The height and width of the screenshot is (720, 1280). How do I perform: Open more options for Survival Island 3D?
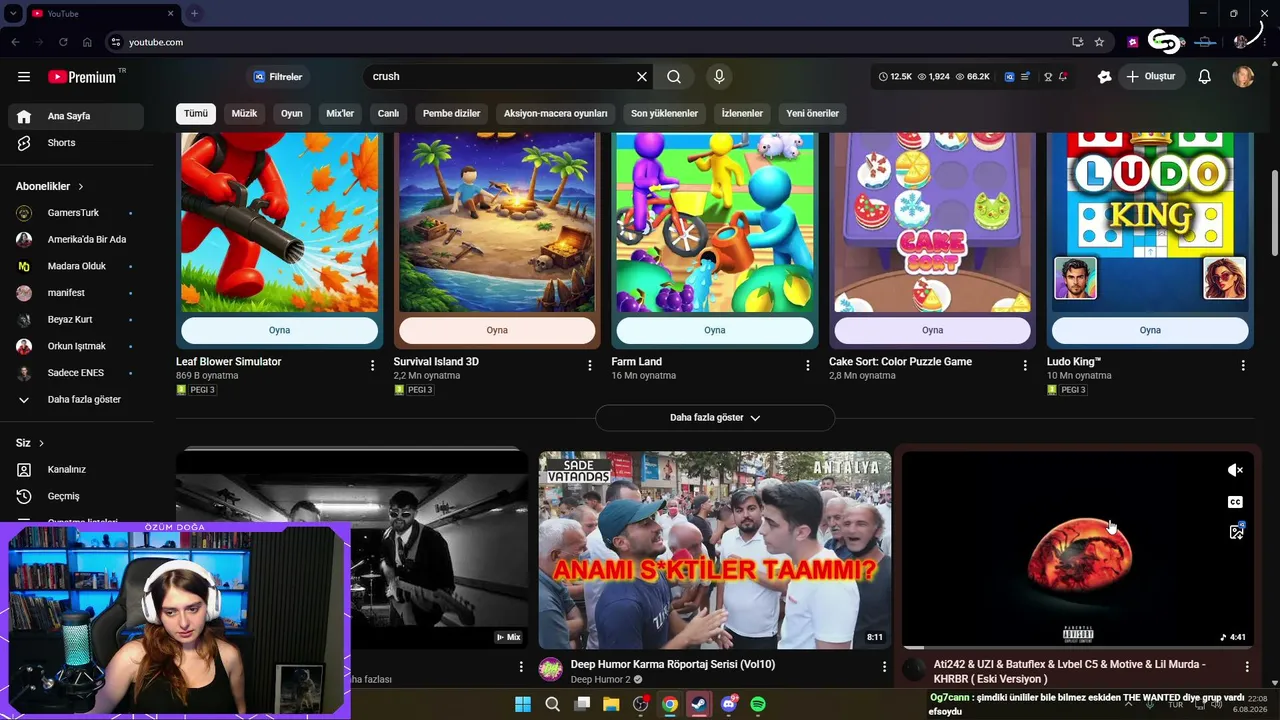pos(590,366)
